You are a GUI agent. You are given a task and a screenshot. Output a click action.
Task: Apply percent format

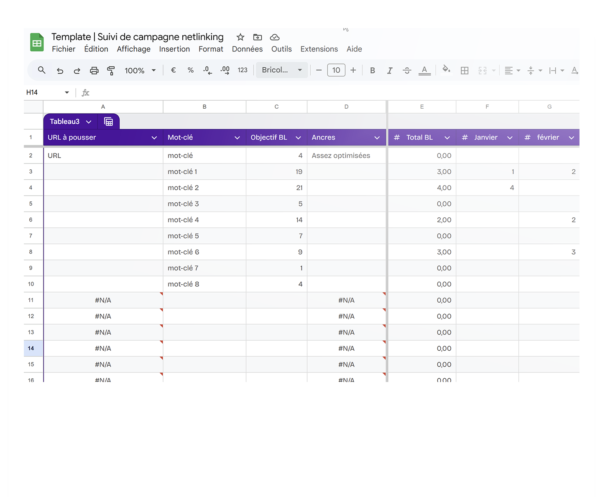coord(190,71)
